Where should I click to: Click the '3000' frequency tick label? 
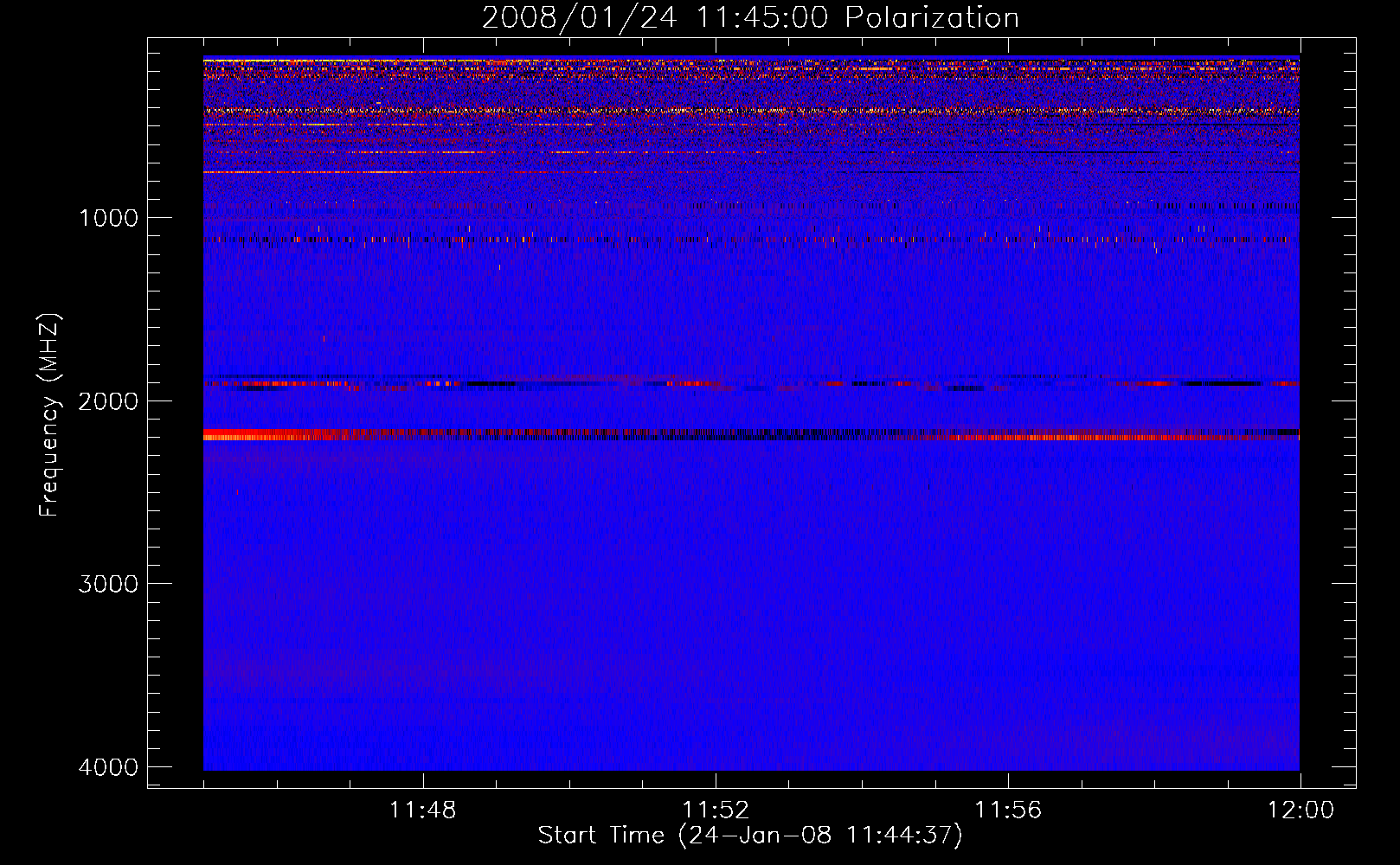tap(108, 584)
